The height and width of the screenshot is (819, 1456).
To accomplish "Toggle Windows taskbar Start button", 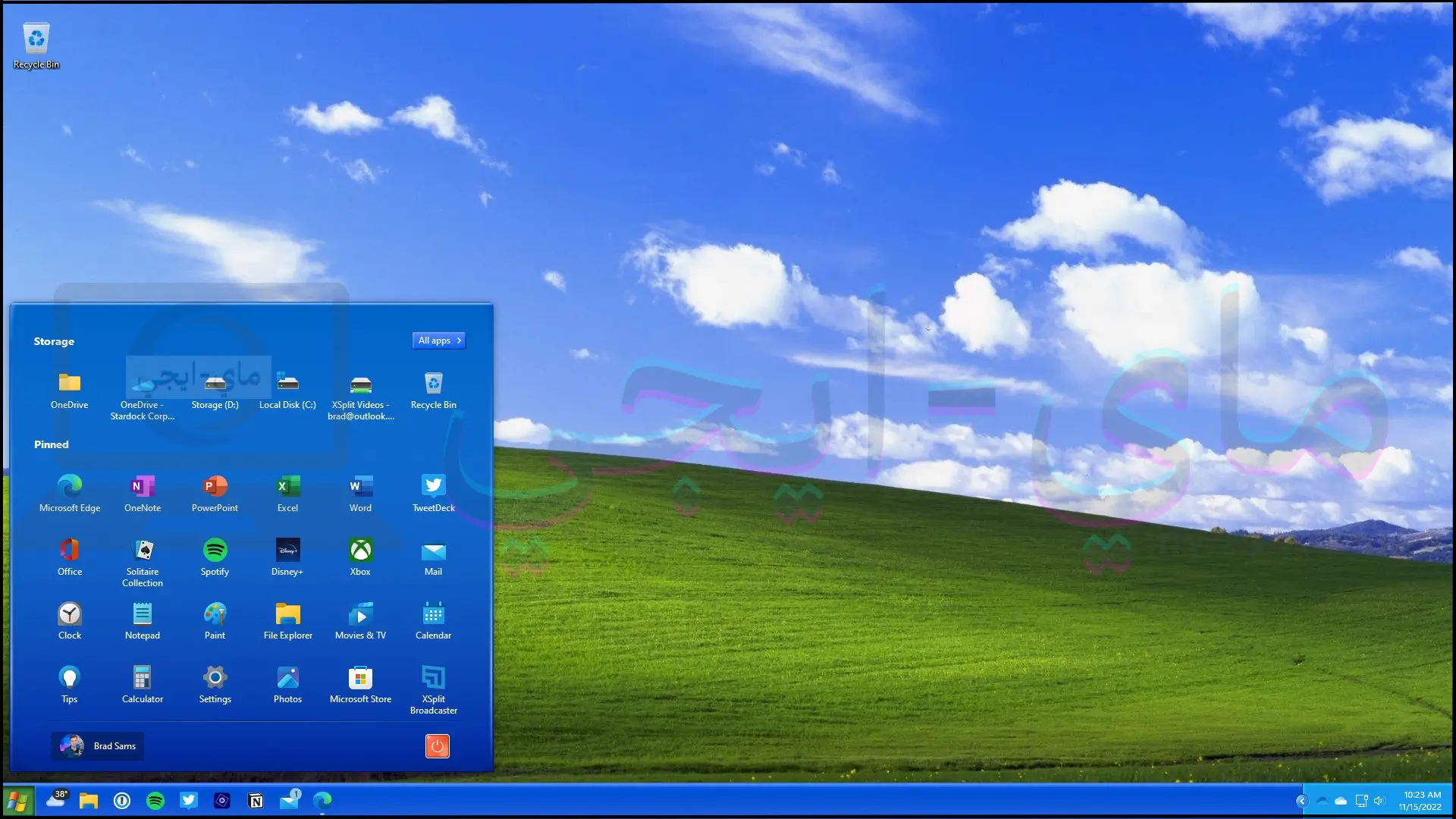I will coord(17,800).
